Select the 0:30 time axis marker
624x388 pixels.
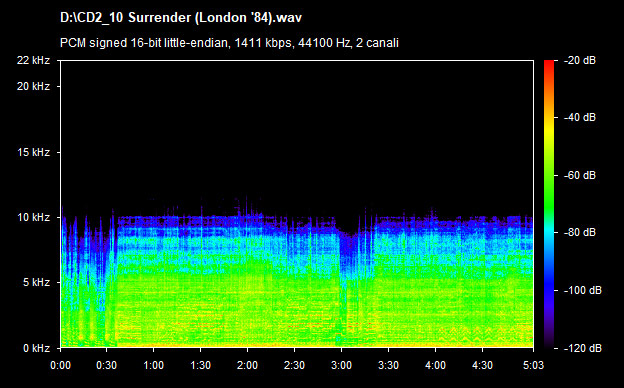click(x=107, y=365)
